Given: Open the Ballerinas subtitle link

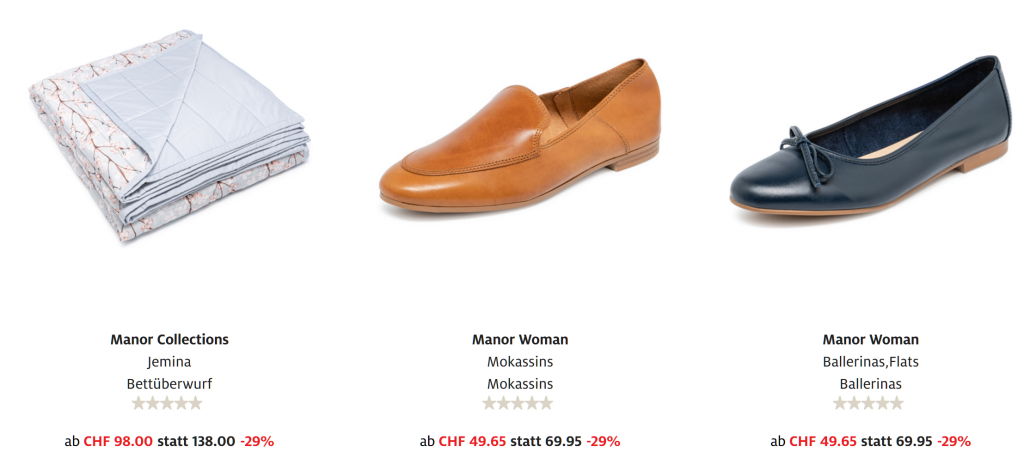Looking at the screenshot, I should click(871, 384).
